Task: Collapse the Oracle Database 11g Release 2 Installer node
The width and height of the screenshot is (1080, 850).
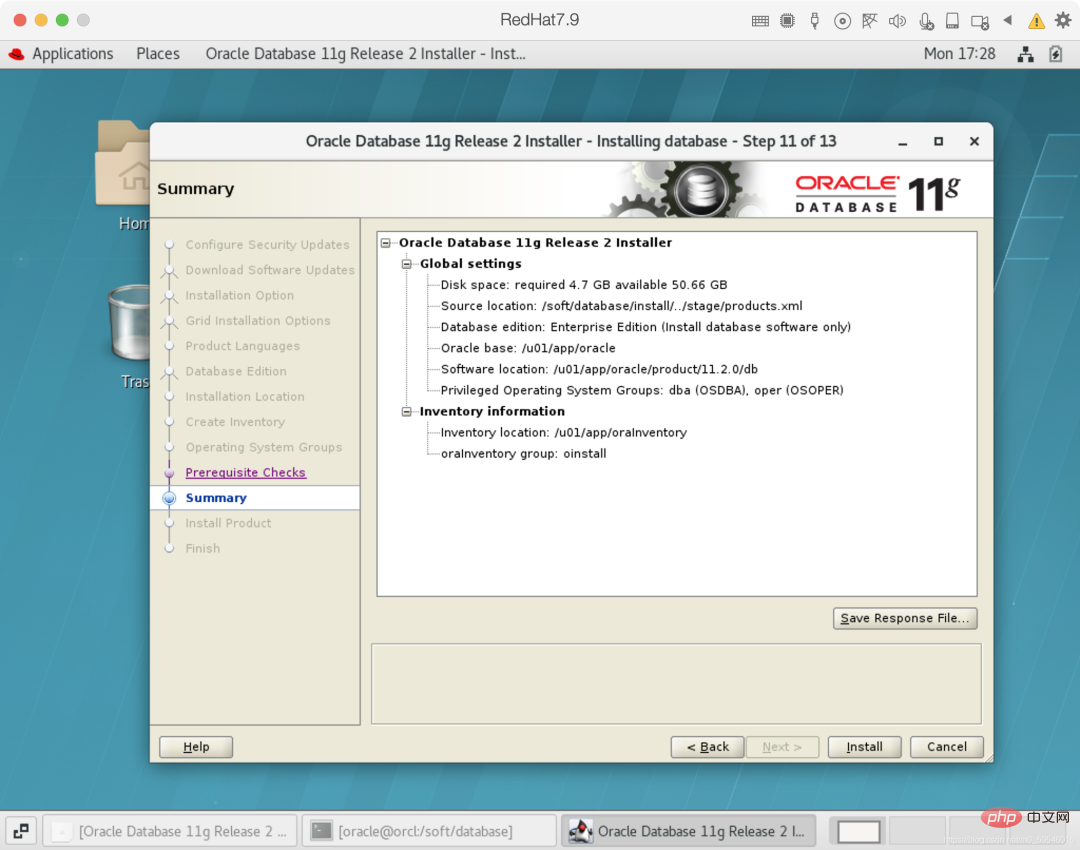Action: click(x=386, y=243)
